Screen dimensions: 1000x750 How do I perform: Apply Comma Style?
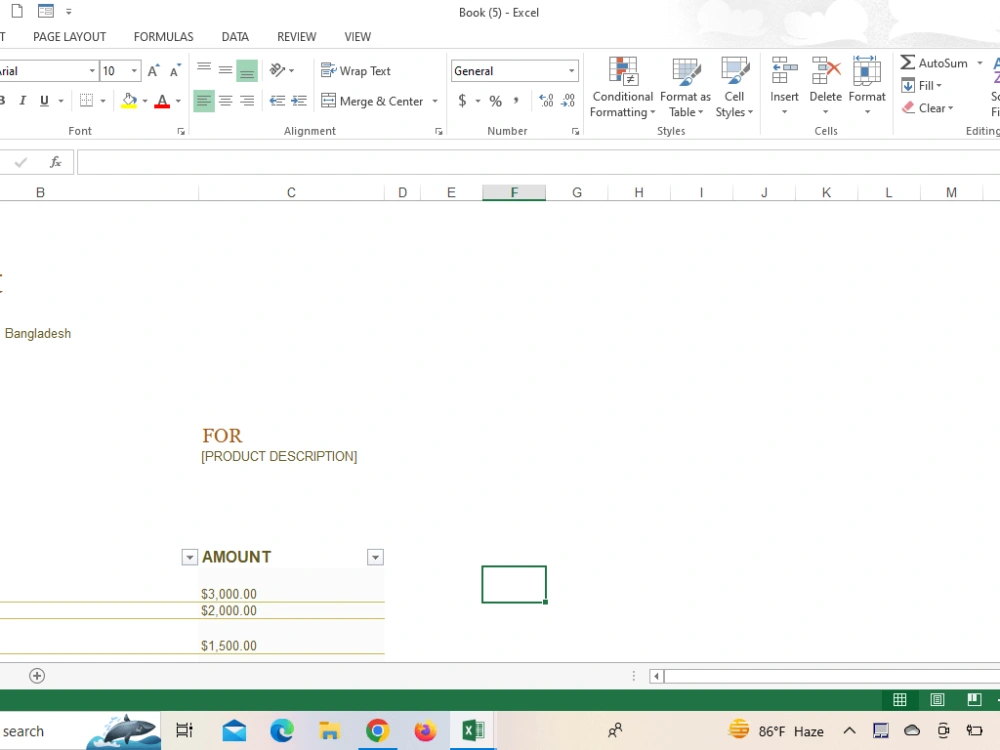coord(516,101)
